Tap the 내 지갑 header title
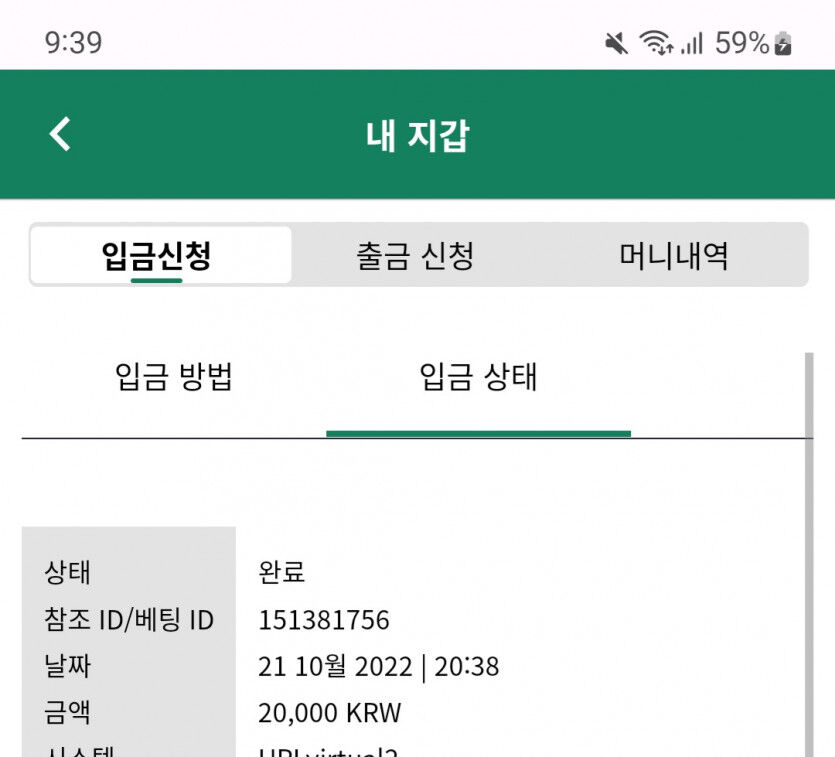Screen dimensions: 835x757 [418, 136]
